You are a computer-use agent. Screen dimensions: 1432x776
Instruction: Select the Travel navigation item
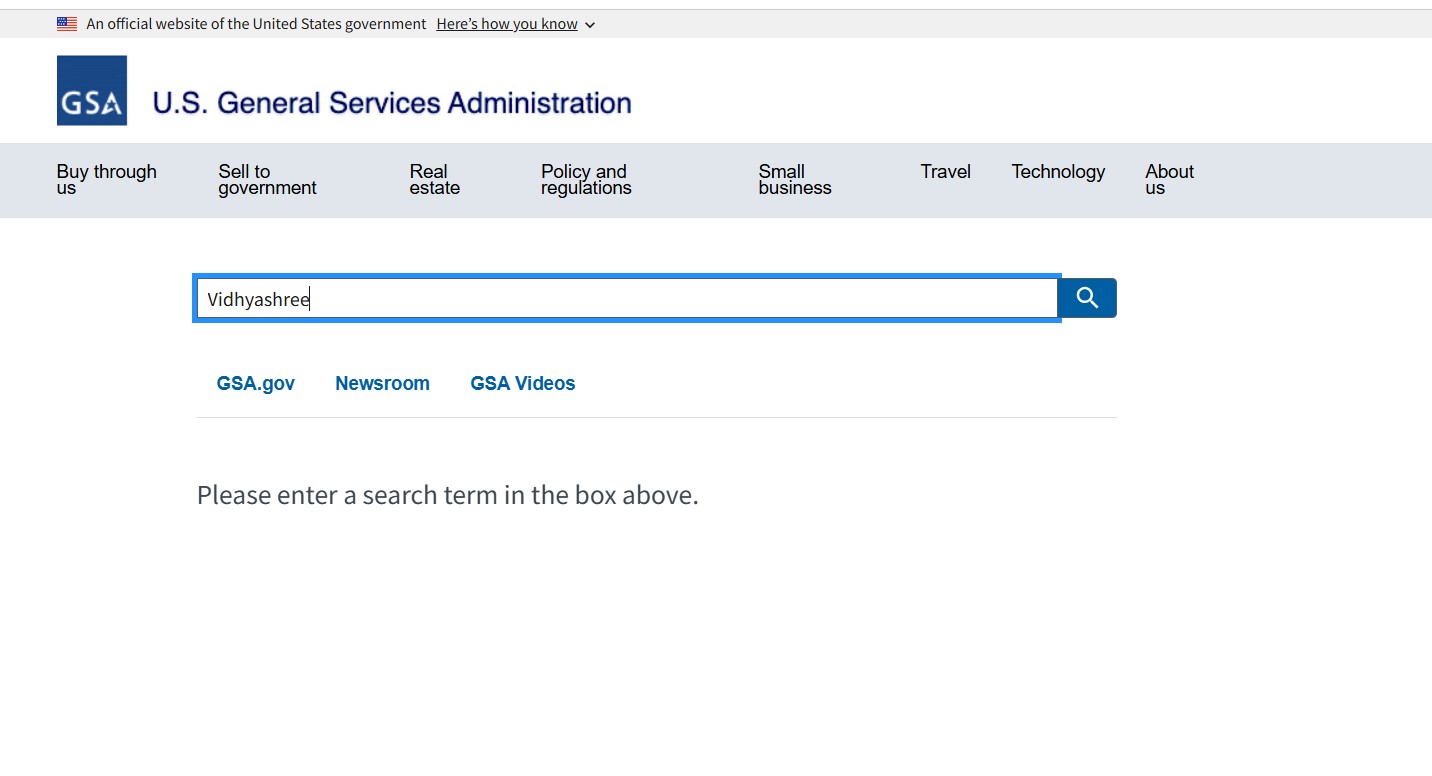[x=945, y=172]
